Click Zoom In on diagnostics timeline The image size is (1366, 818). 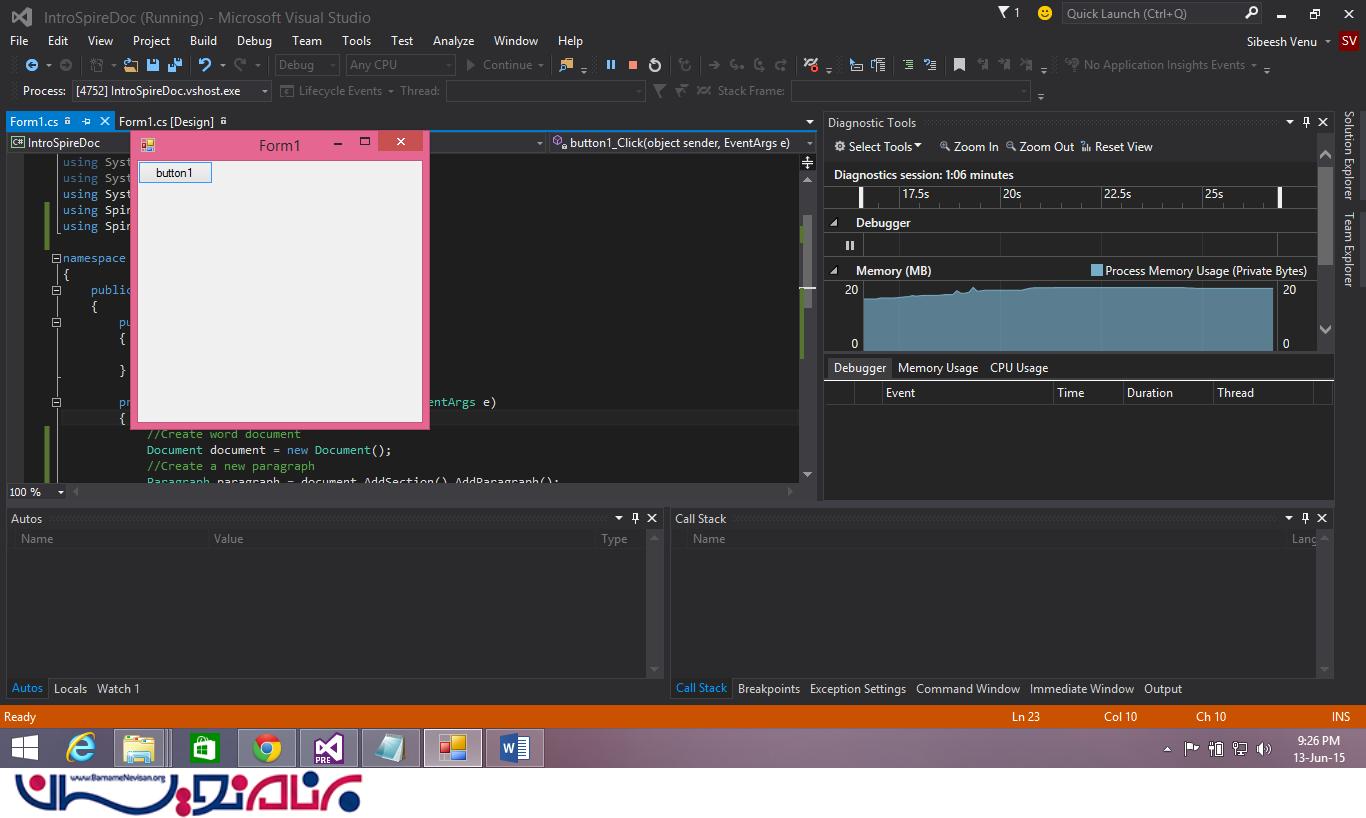coord(968,147)
